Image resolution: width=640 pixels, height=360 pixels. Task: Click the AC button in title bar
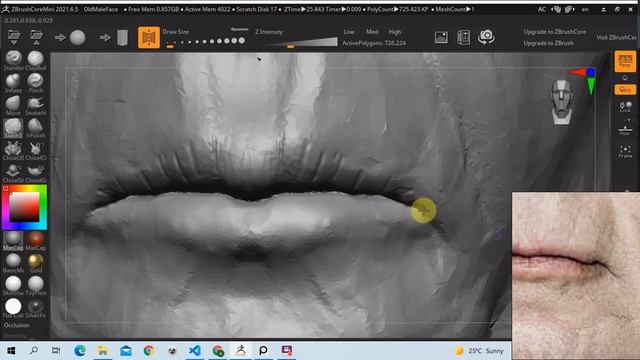(x=542, y=9)
